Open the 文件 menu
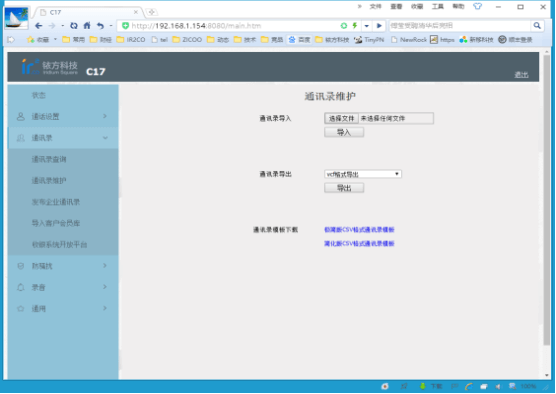 (x=376, y=6)
